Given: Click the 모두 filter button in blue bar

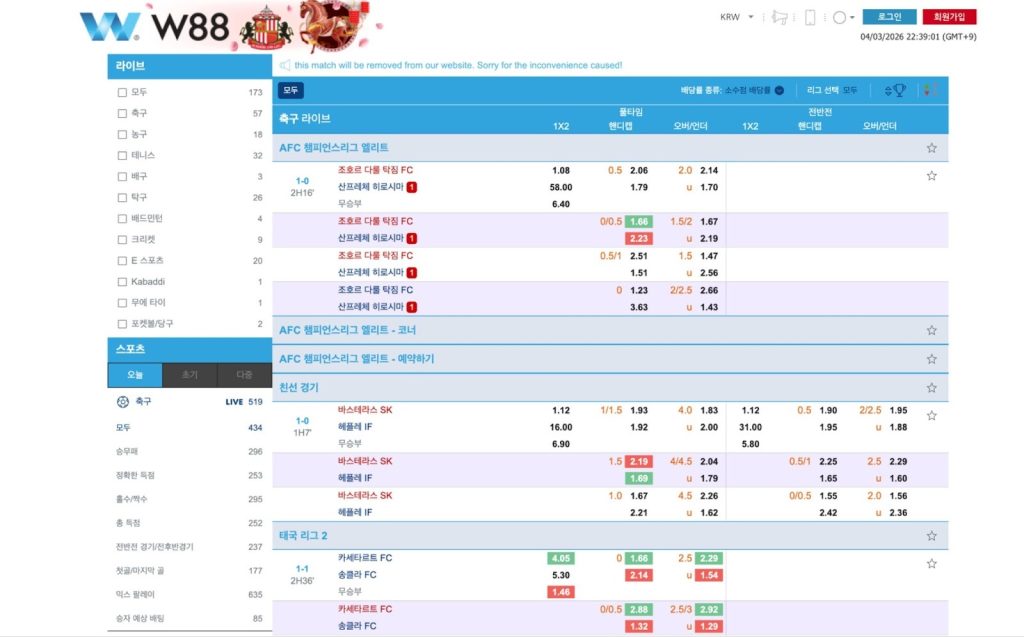Looking at the screenshot, I should click(291, 90).
